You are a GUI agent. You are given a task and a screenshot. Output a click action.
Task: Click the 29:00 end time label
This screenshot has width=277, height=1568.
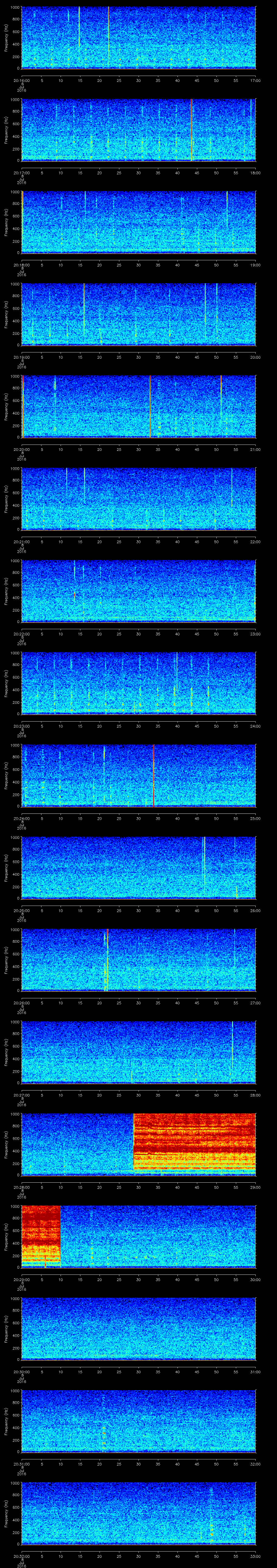255,1187
